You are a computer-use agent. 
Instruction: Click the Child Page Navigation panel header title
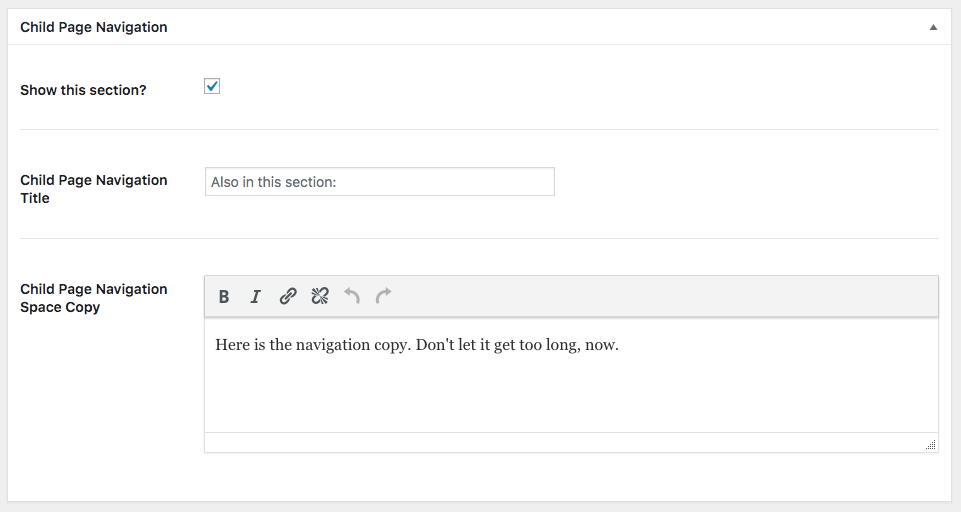pos(94,27)
